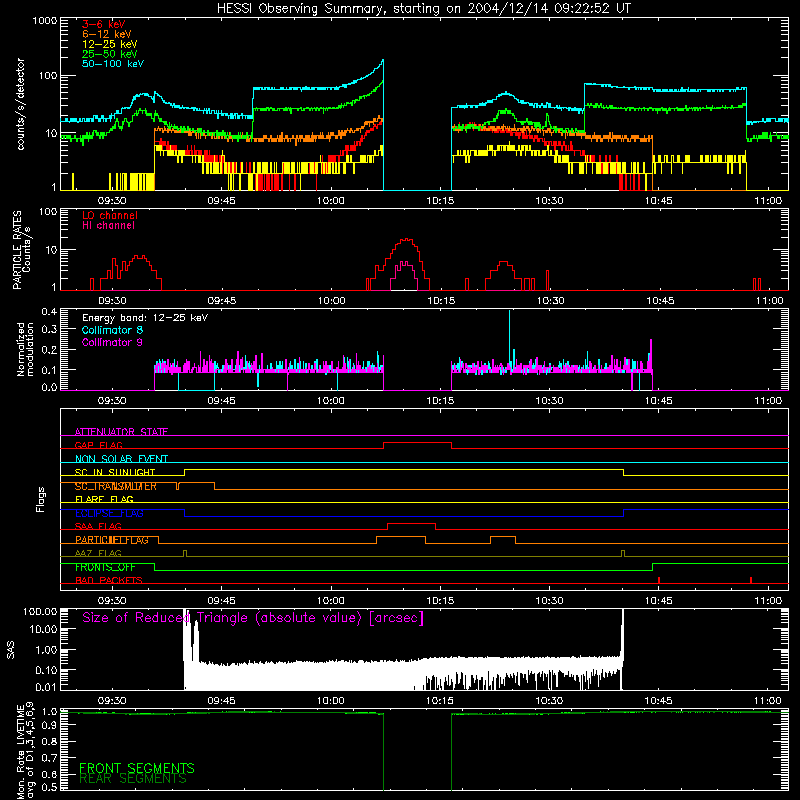Image resolution: width=800 pixels, height=800 pixels.
Task: Click the FLARE_FLAG label
Action: [x=104, y=499]
